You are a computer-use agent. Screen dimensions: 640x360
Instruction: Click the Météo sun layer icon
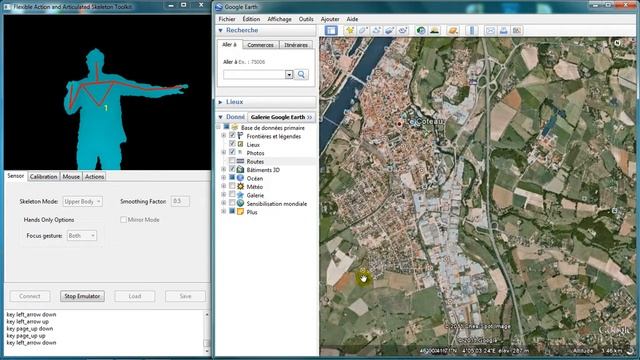pos(240,187)
